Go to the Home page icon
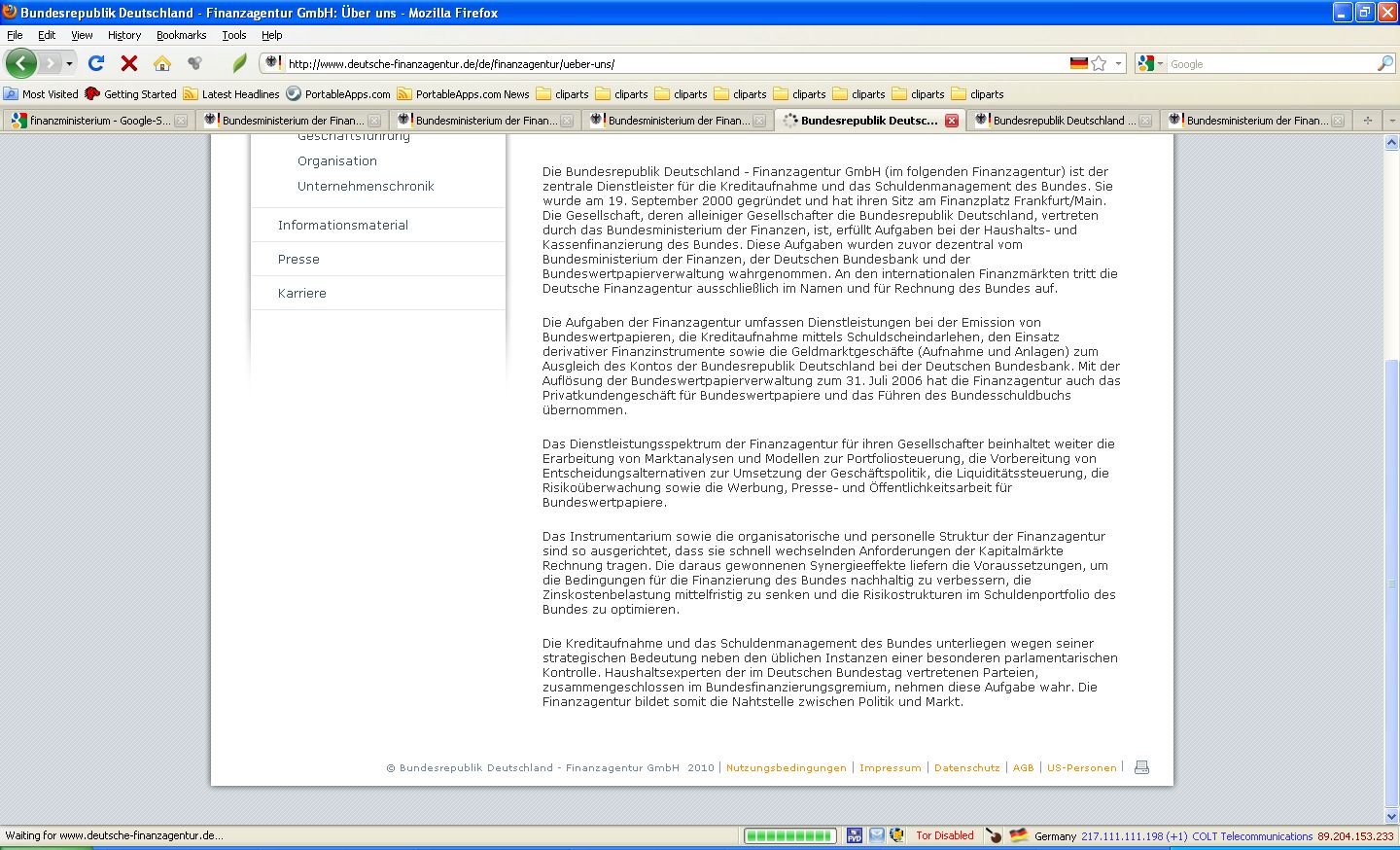1400x850 pixels. 162,63
